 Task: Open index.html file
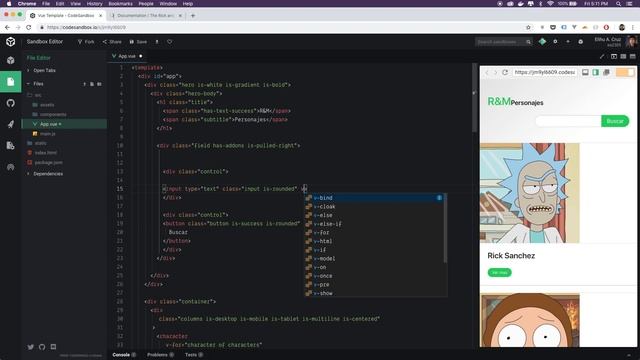(x=64, y=153)
